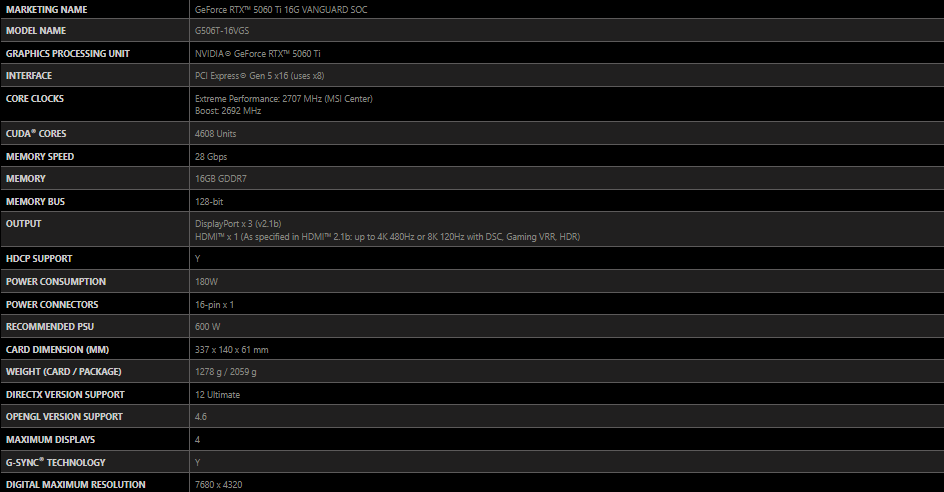The image size is (944, 492).
Task: Click the HDCP SUPPORT label
Action: 39,259
